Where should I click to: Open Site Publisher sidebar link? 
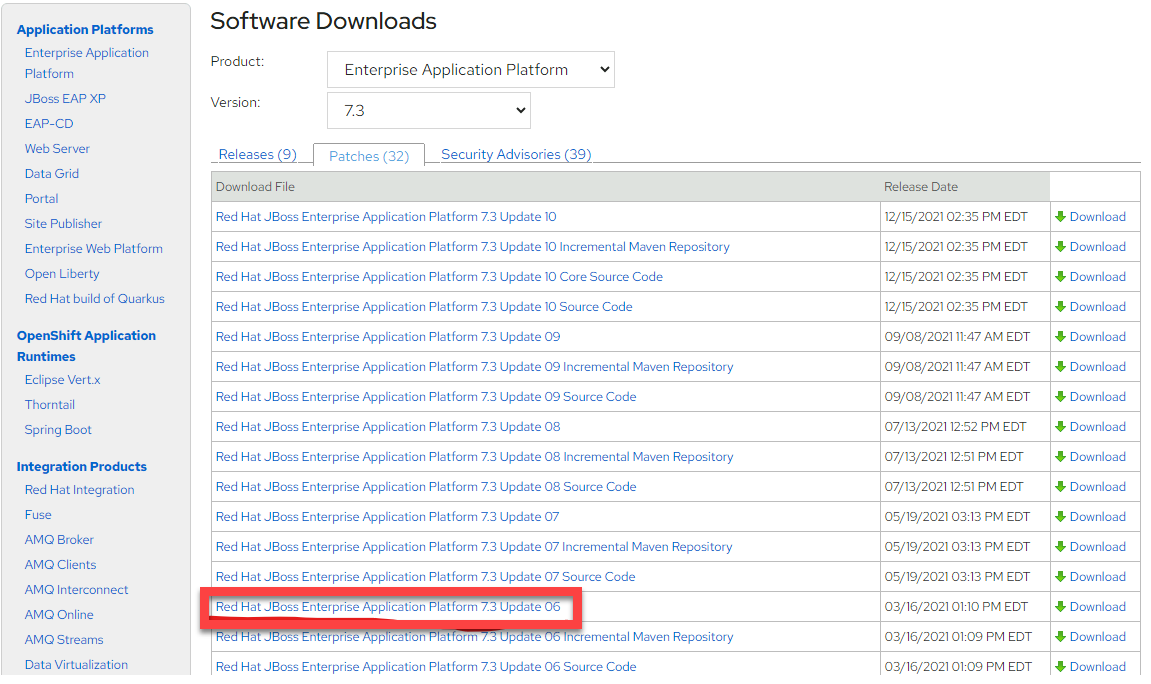click(63, 223)
